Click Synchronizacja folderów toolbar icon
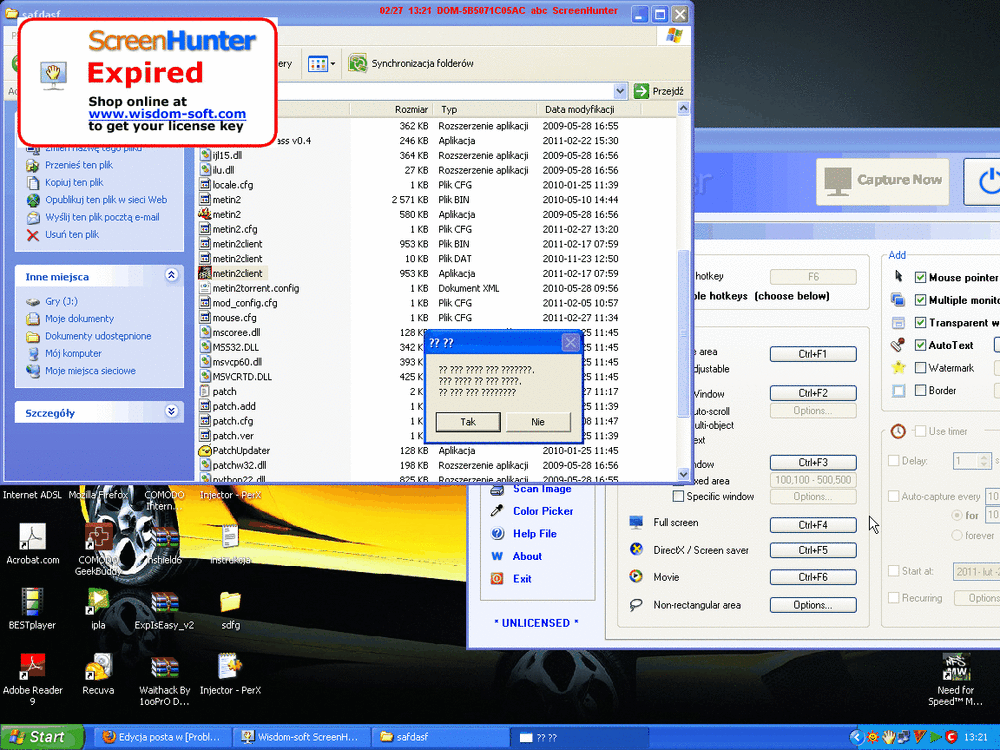Screen dimensions: 1000x750 (x=358, y=63)
